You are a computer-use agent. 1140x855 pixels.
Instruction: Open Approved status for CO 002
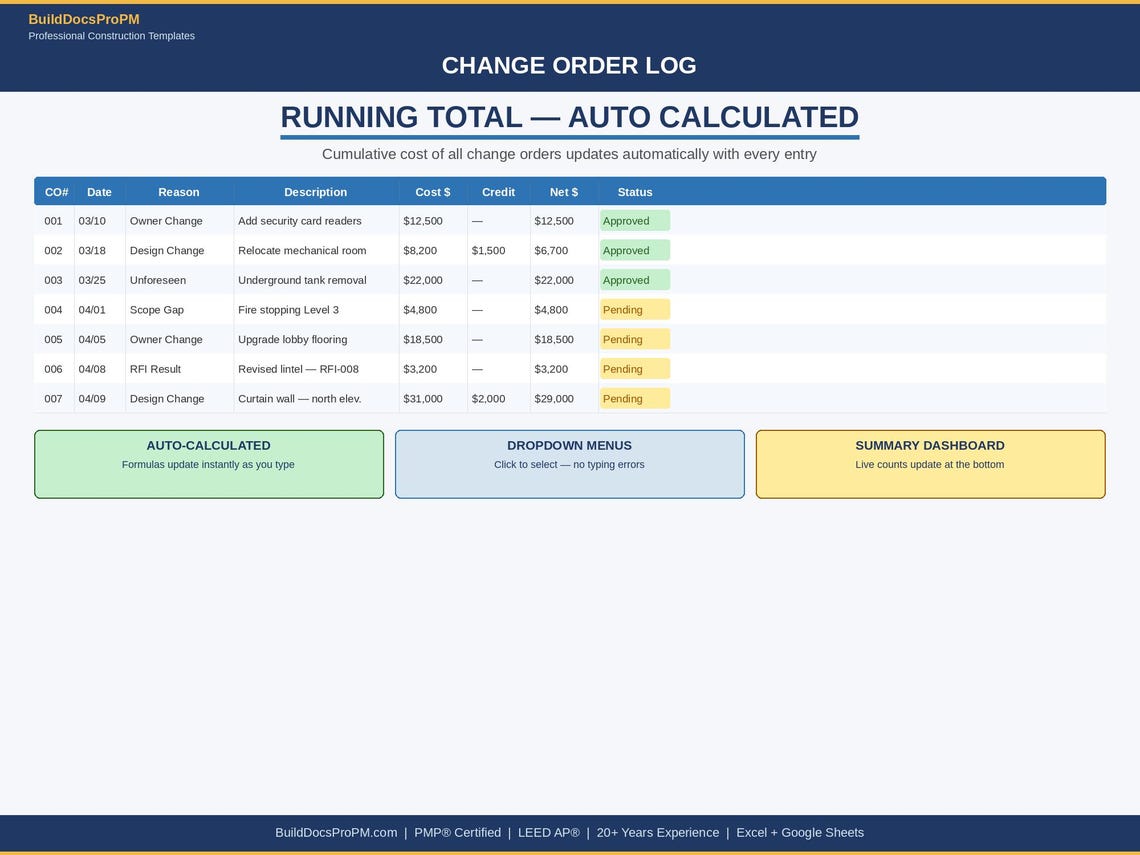pyautogui.click(x=635, y=251)
